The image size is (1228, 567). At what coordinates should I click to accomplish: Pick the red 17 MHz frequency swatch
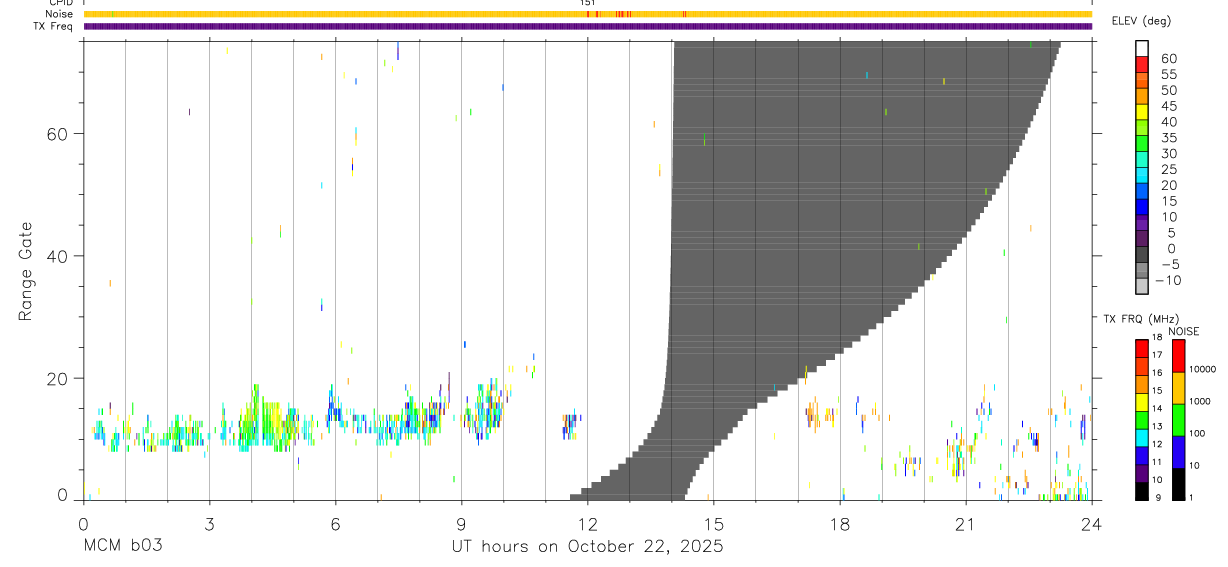point(1141,348)
